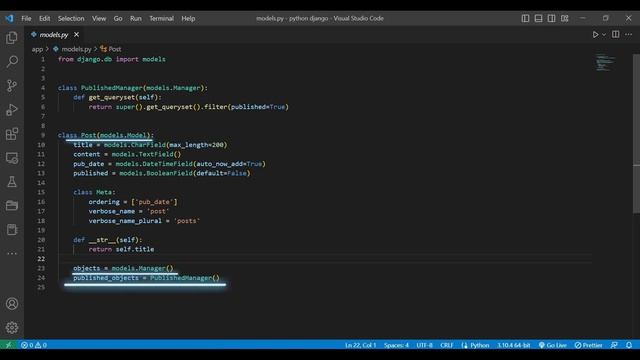Open the Run menu
This screenshot has width=640, height=360.
pyautogui.click(x=136, y=18)
